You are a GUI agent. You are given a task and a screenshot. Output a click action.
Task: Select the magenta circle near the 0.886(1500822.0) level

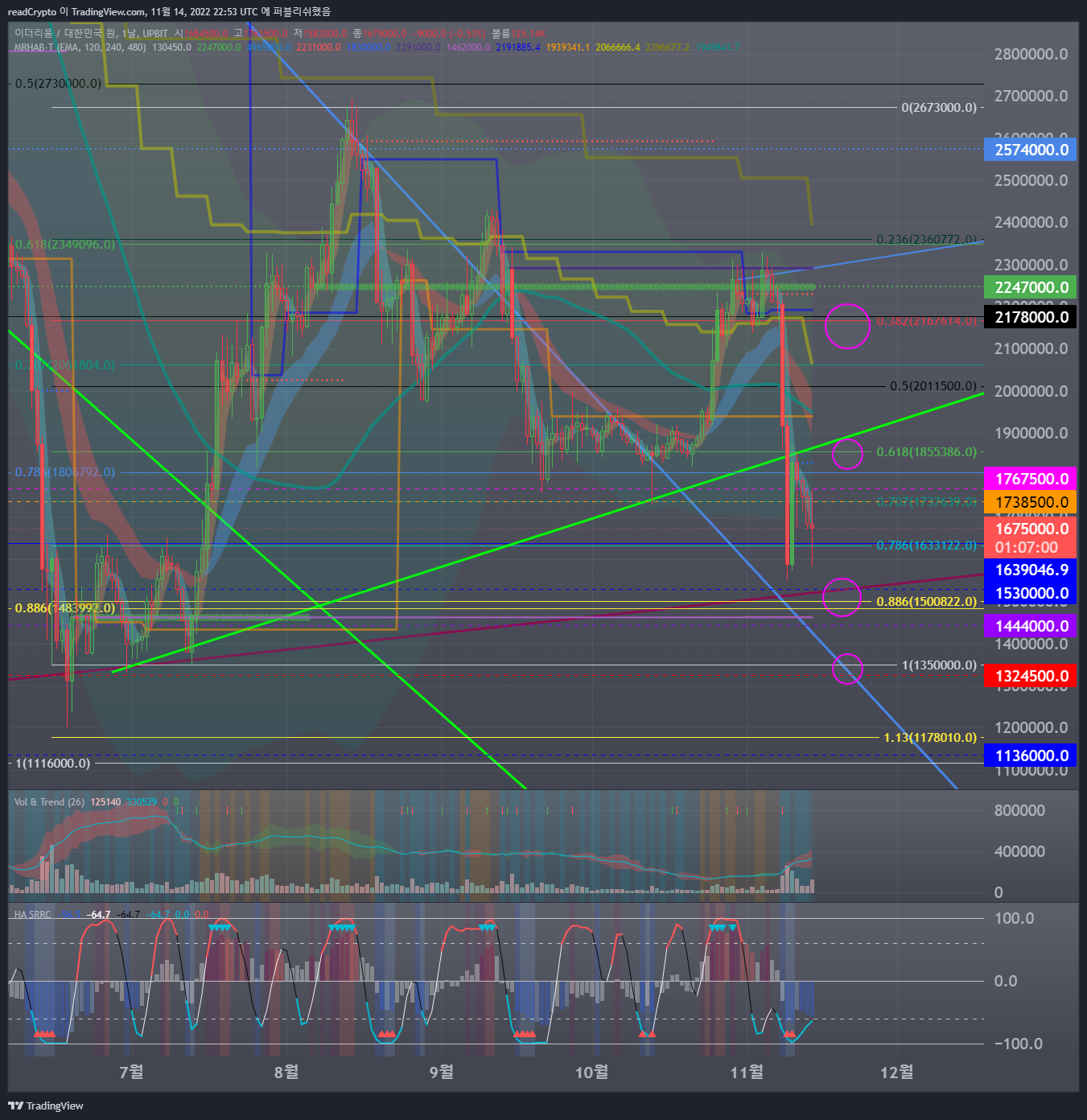coord(842,597)
